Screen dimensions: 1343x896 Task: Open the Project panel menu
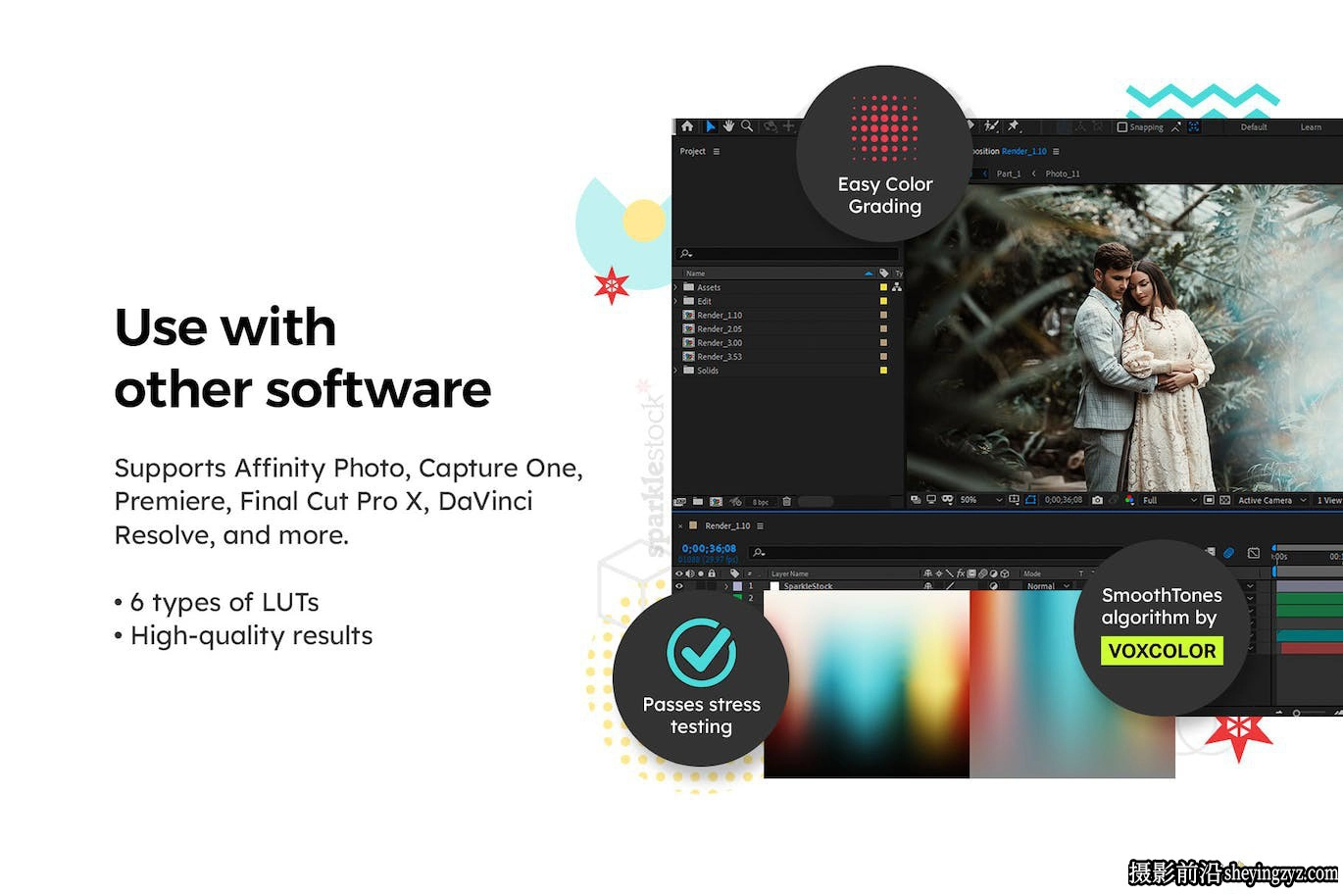click(717, 151)
